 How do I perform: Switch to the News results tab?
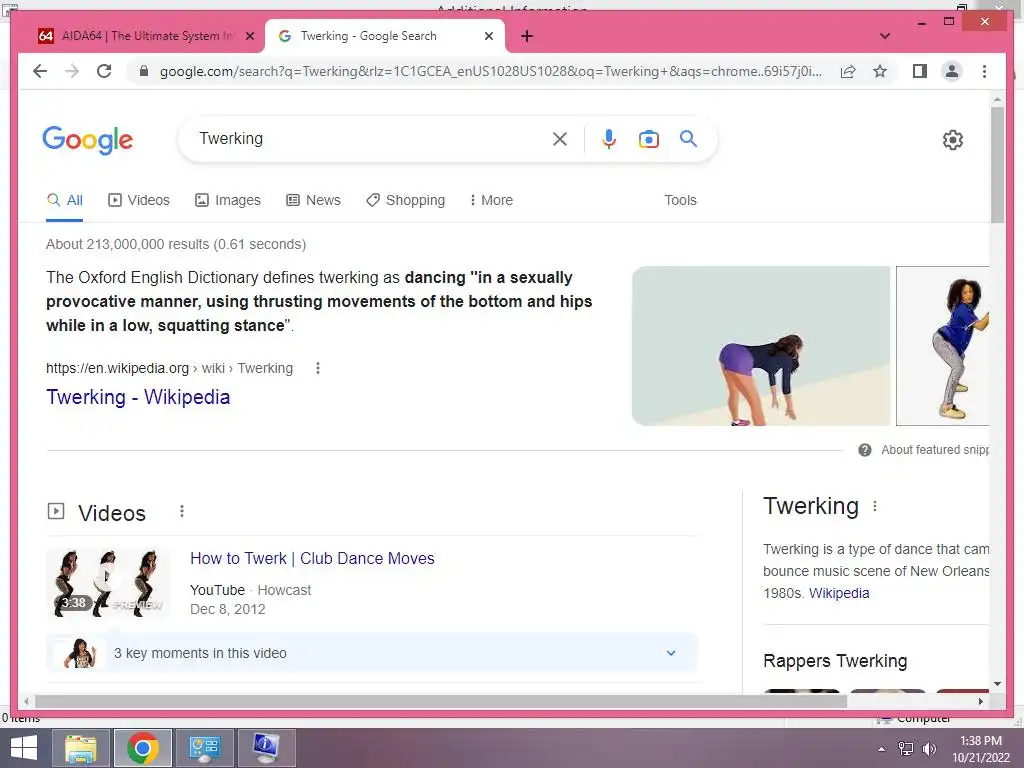(x=313, y=200)
